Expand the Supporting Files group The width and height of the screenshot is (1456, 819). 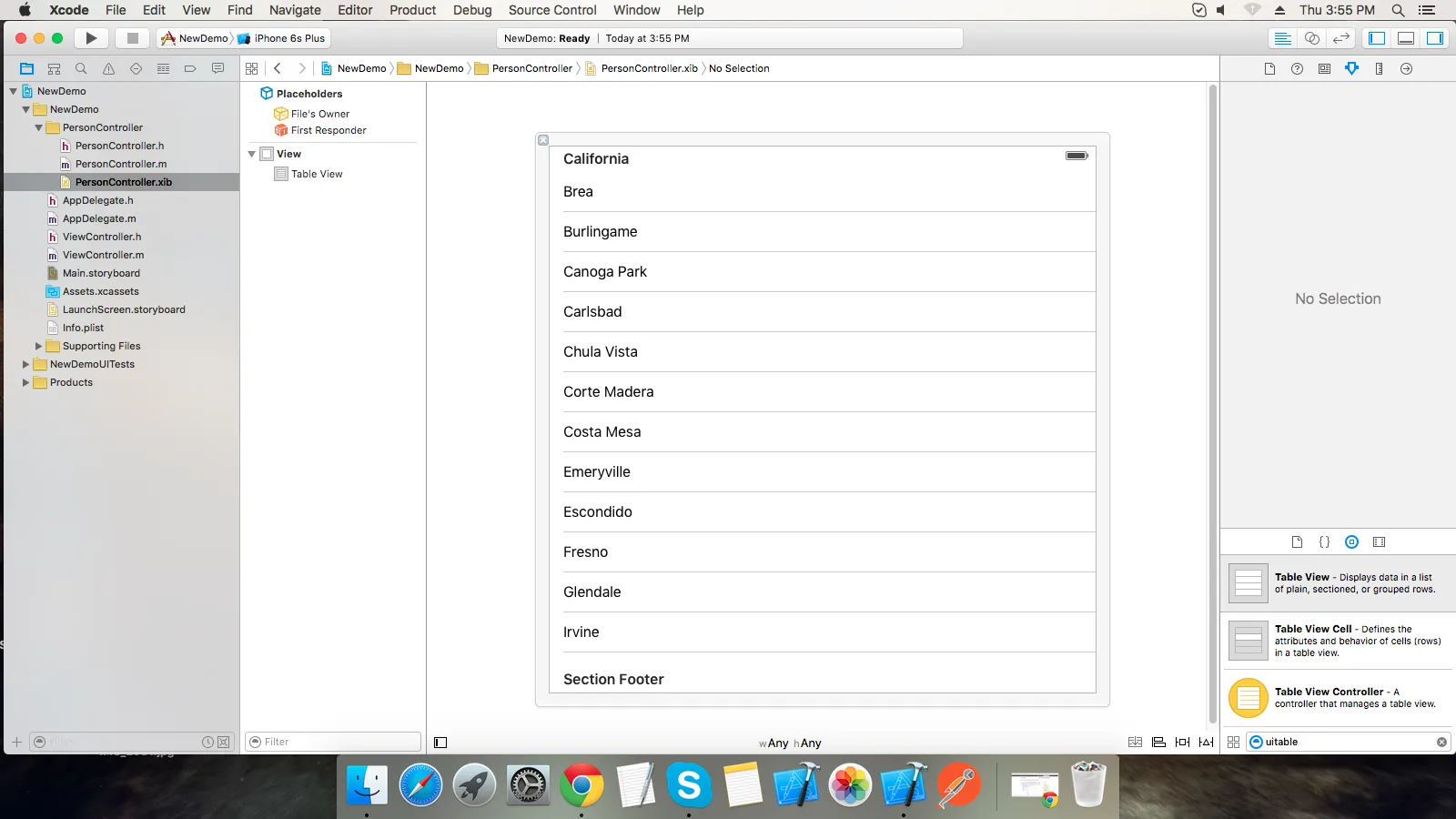39,346
